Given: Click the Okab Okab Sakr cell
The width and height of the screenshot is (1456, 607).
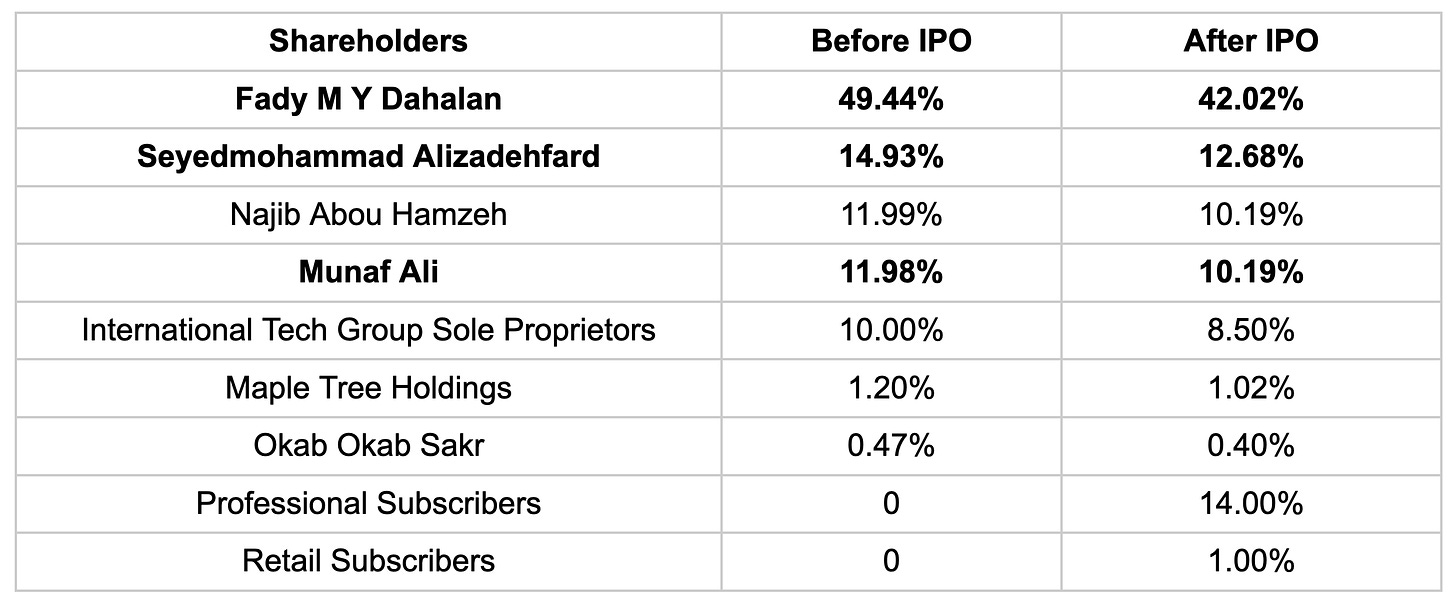Looking at the screenshot, I should click(368, 444).
